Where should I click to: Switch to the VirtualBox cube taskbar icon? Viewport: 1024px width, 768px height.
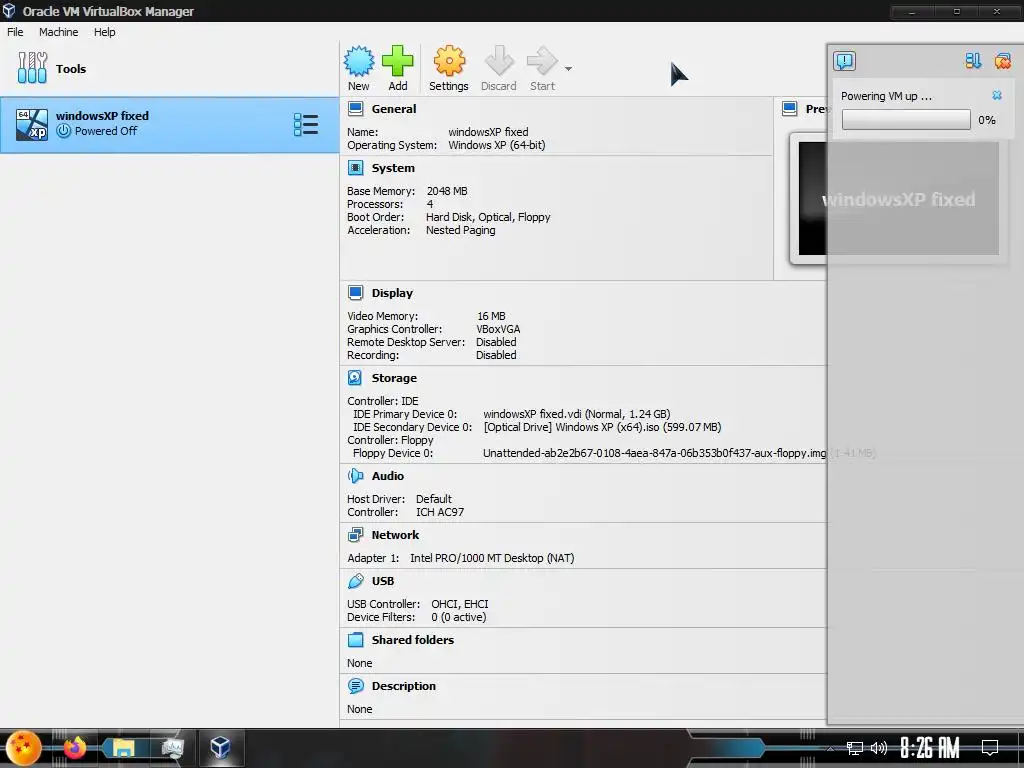pos(220,747)
